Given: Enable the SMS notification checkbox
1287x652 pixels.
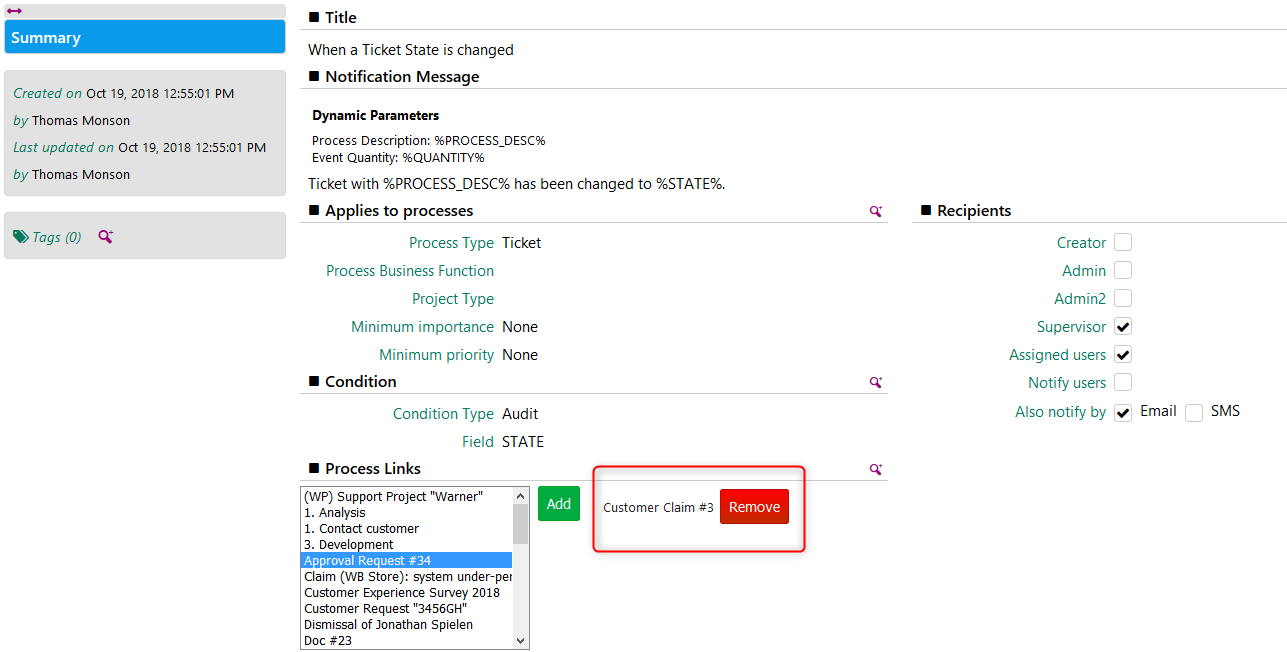Looking at the screenshot, I should 1194,413.
